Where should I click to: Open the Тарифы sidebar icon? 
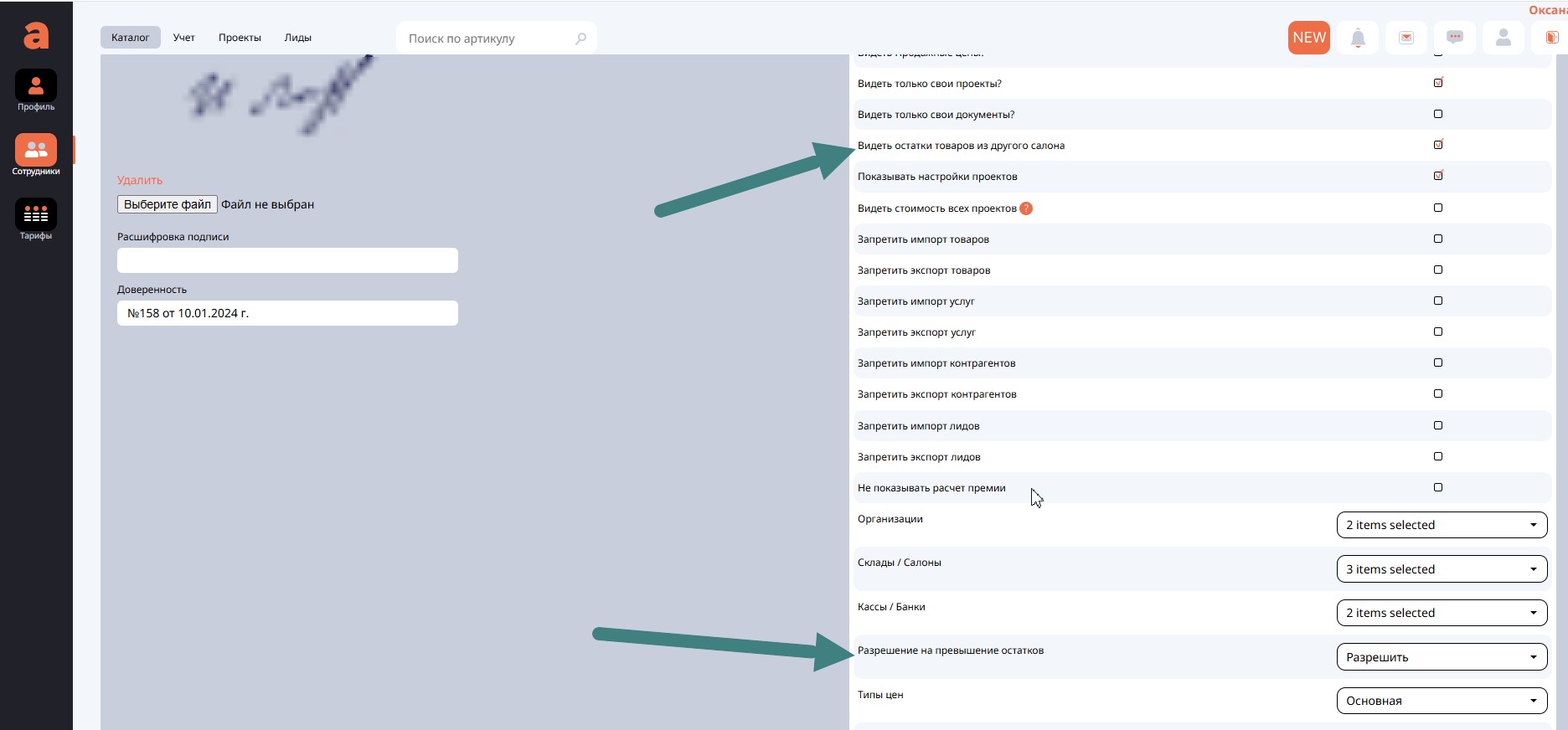coord(36,216)
